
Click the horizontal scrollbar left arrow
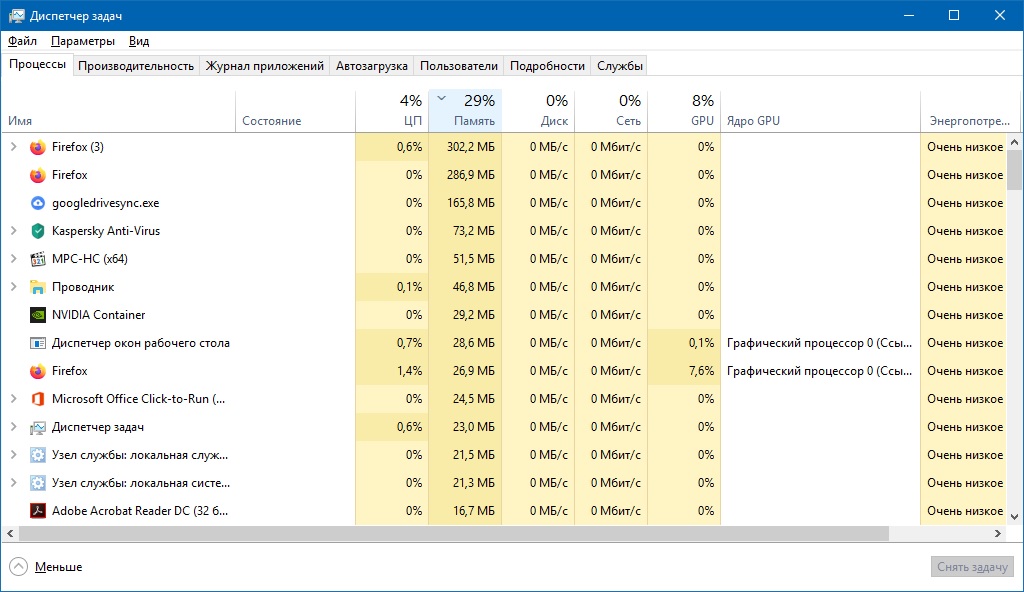(x=10, y=534)
